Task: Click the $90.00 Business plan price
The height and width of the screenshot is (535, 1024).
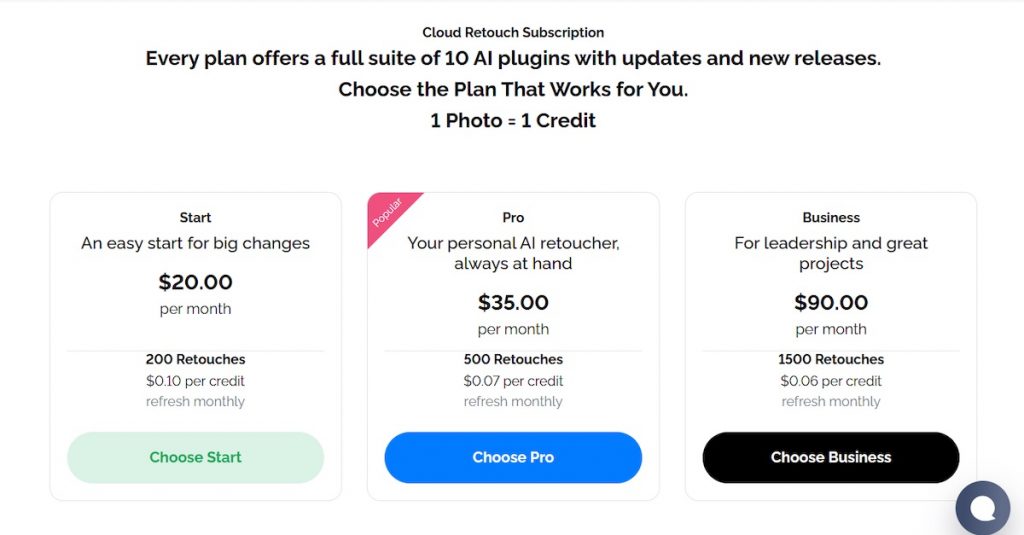Action: (831, 302)
